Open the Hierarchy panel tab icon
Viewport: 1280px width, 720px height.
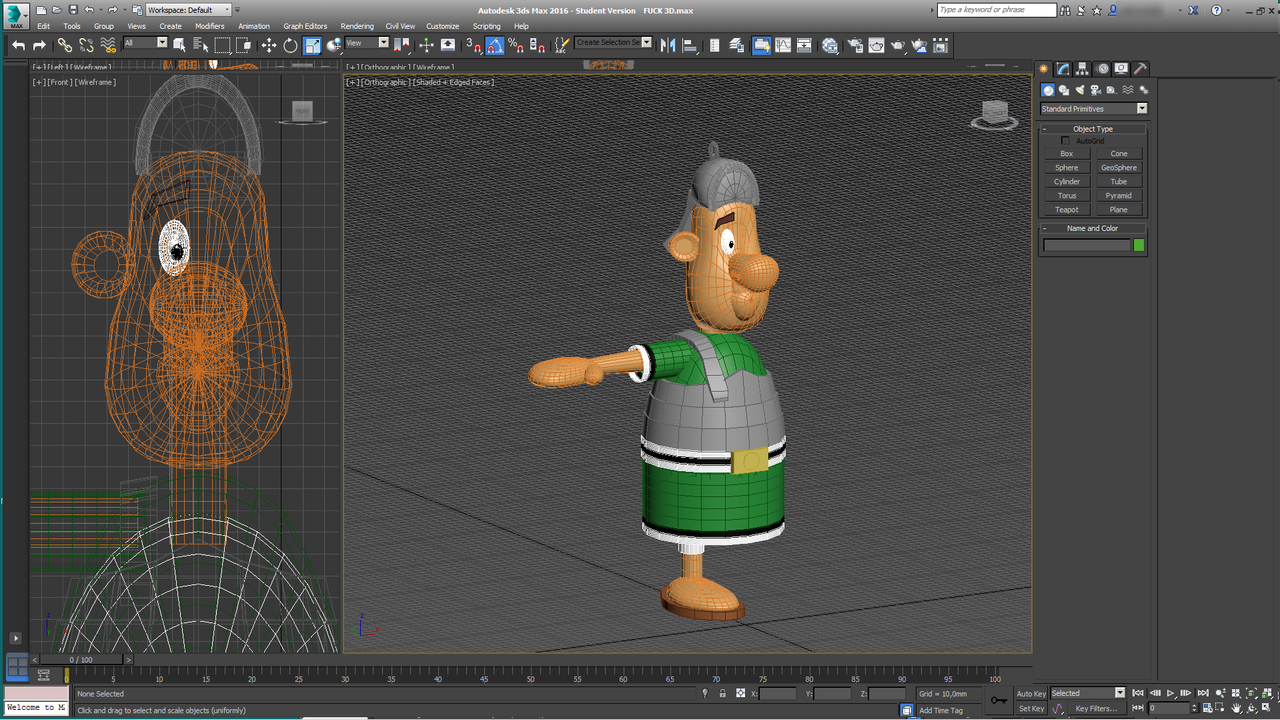tap(1083, 69)
